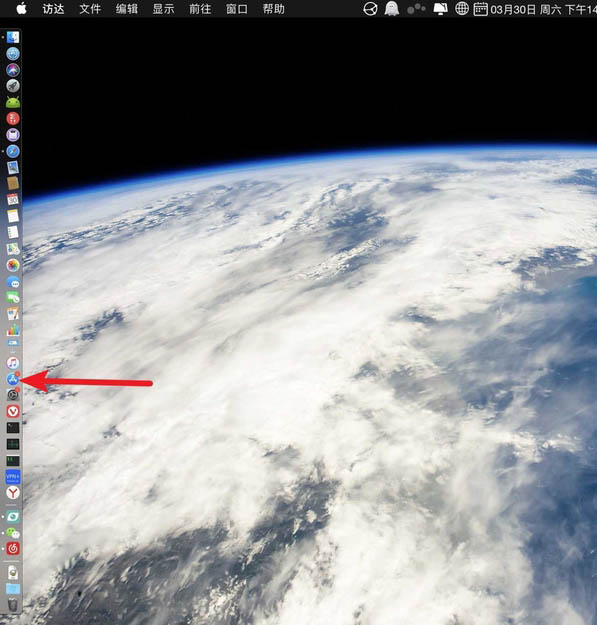Open the Apple menu
The image size is (597, 625).
tap(22, 9)
